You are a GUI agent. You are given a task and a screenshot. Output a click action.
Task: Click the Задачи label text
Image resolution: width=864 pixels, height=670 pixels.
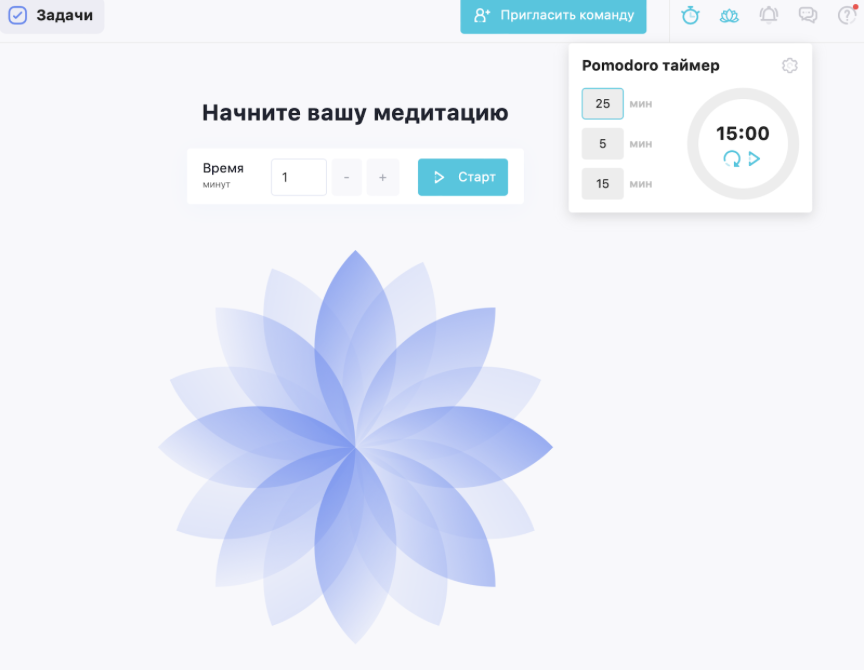pos(64,15)
